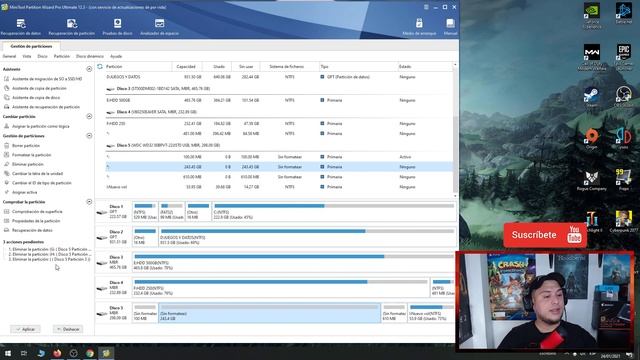Collapse the Asistente section
The height and width of the screenshot is (360, 640).
tap(89, 69)
